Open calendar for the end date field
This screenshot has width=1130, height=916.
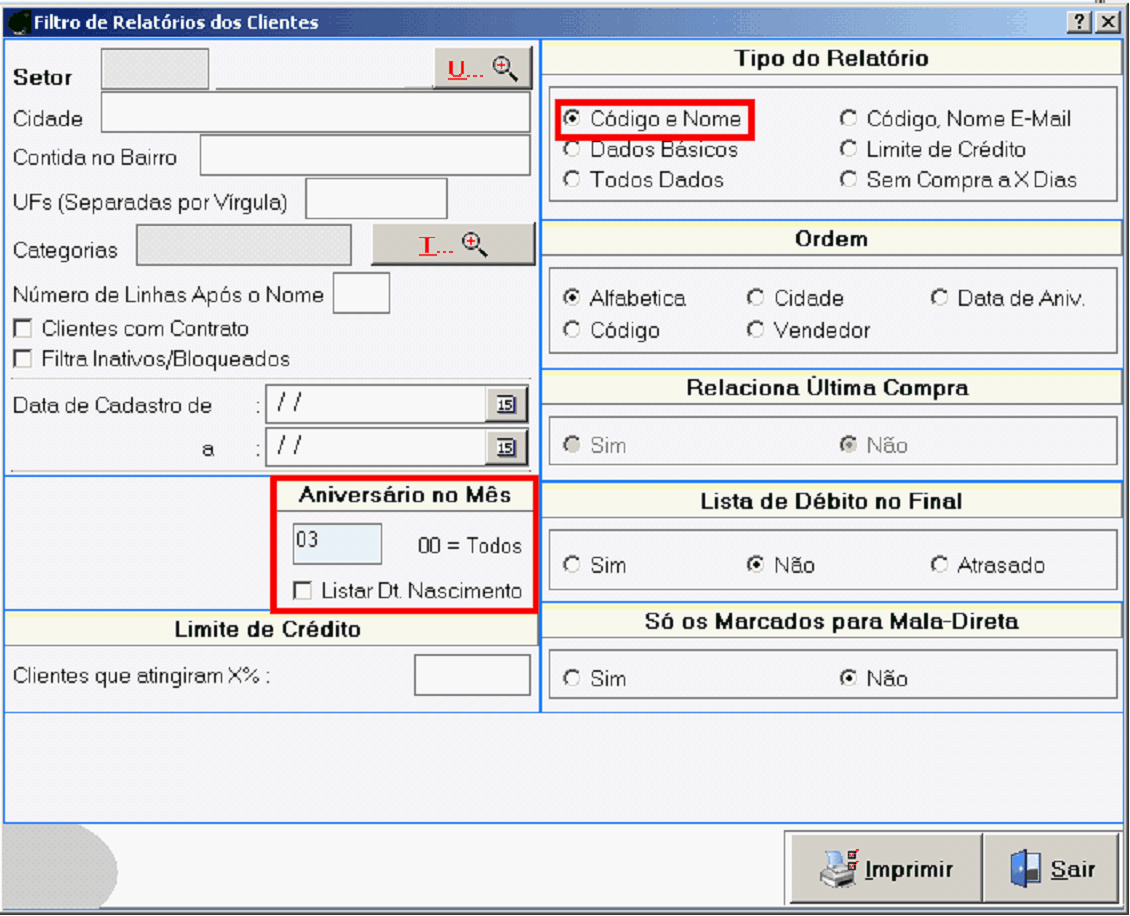click(507, 448)
